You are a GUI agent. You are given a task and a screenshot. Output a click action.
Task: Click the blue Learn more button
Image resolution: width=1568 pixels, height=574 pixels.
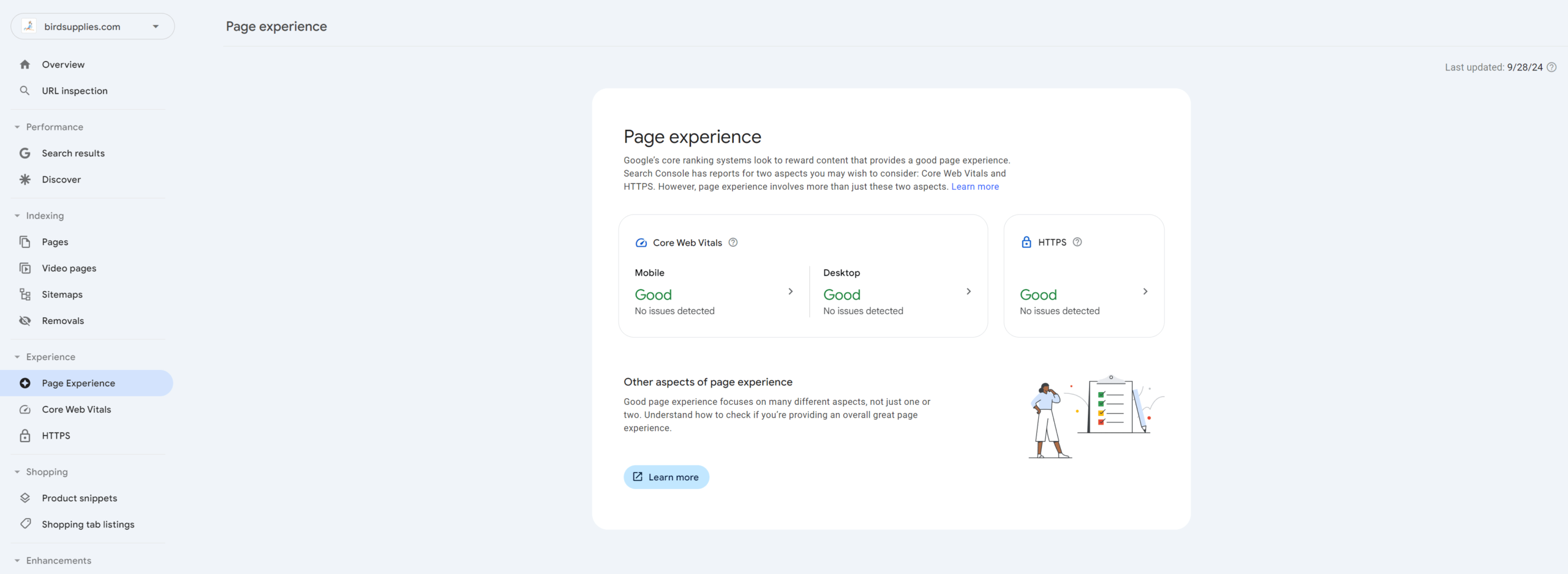(x=666, y=477)
